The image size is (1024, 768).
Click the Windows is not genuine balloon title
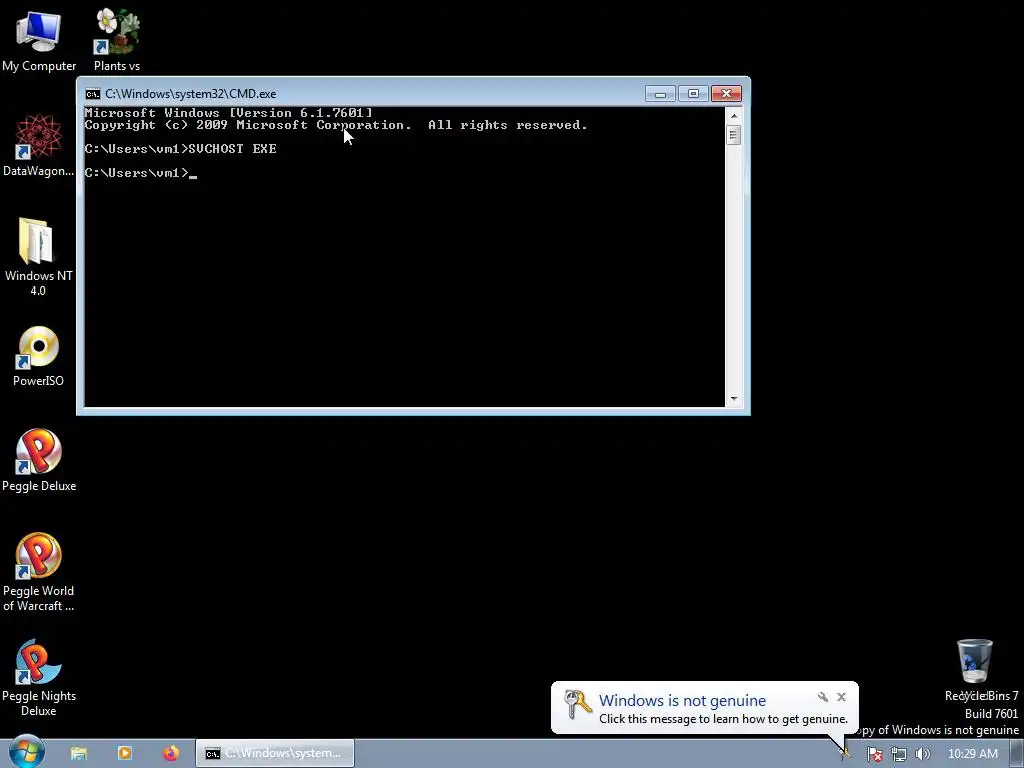pyautogui.click(x=682, y=700)
